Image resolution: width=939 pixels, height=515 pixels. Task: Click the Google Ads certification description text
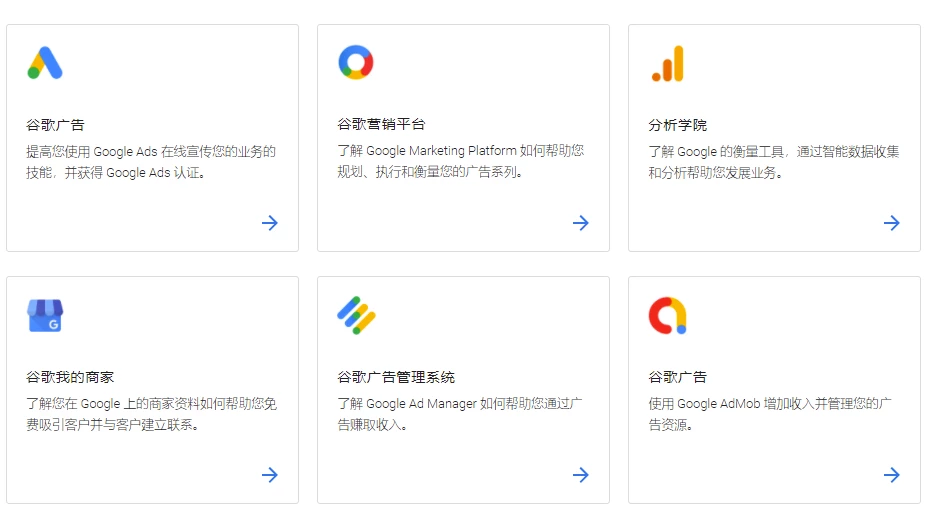point(151,162)
